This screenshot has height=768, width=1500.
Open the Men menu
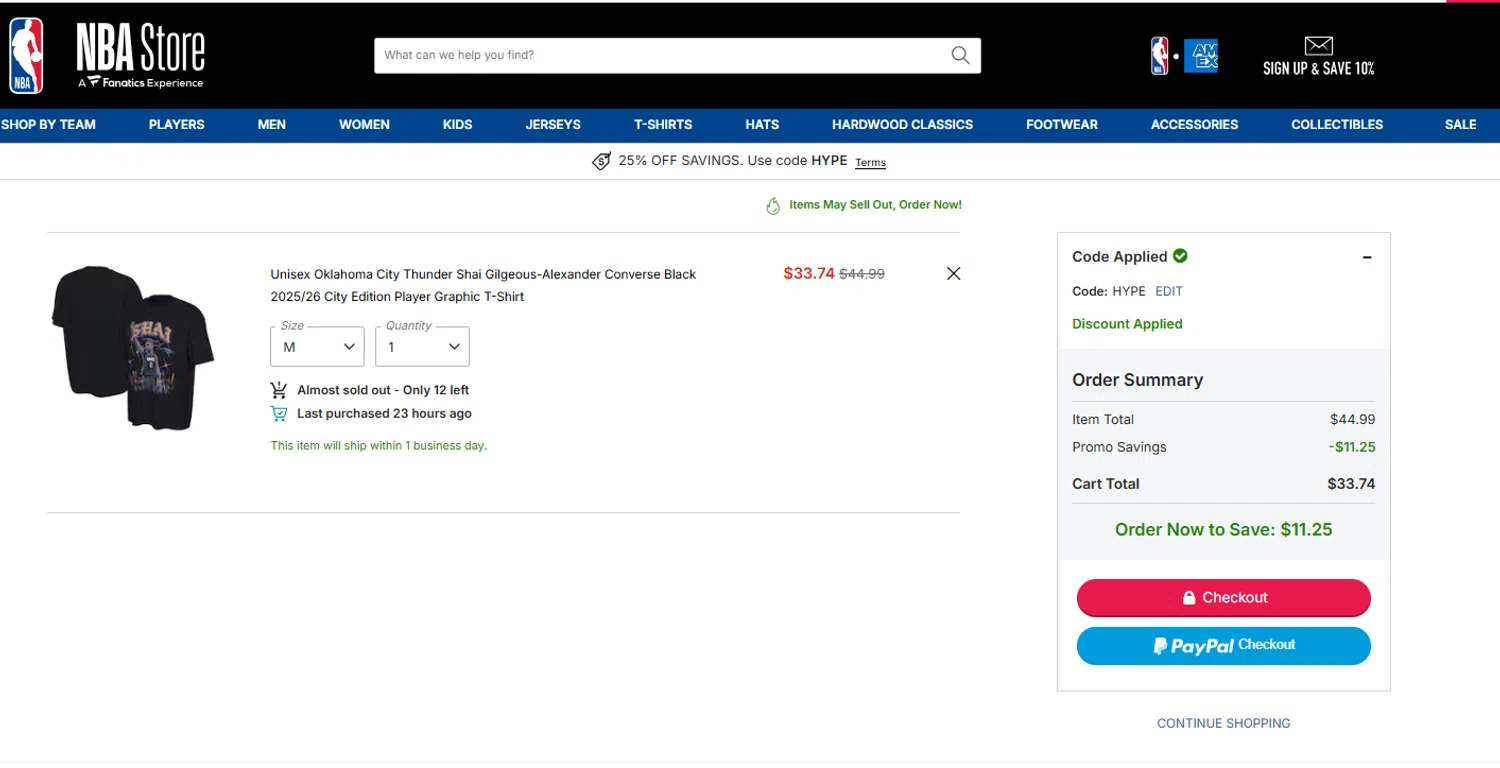coord(272,125)
